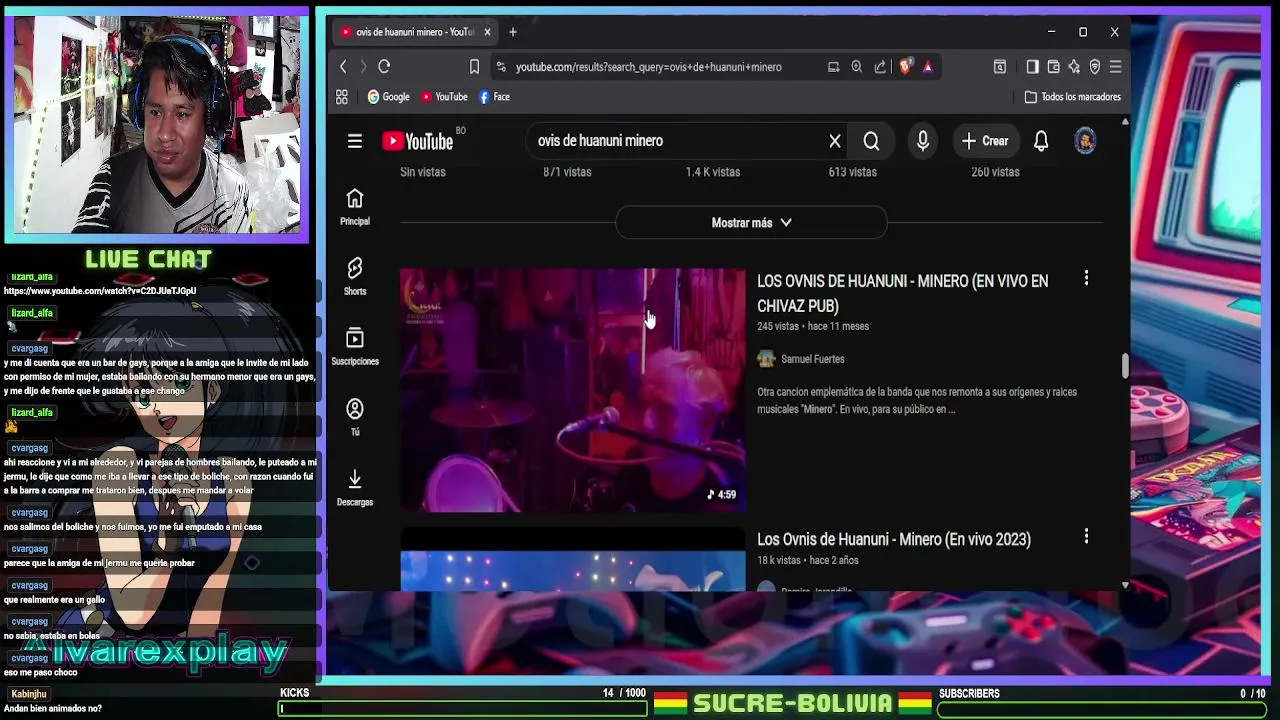Open Todos los marcadores folder
Screen dimensions: 1280x720
(x=1073, y=97)
